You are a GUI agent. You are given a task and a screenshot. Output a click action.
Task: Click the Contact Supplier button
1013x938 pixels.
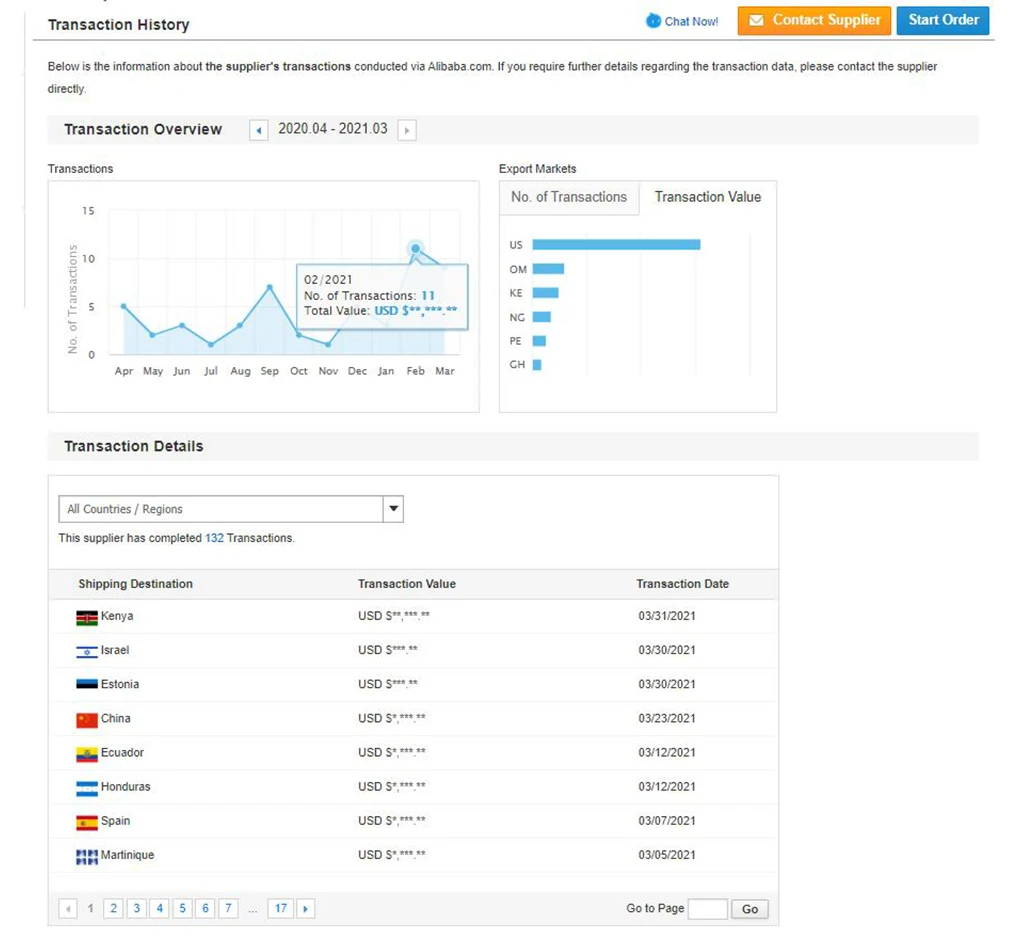[814, 21]
